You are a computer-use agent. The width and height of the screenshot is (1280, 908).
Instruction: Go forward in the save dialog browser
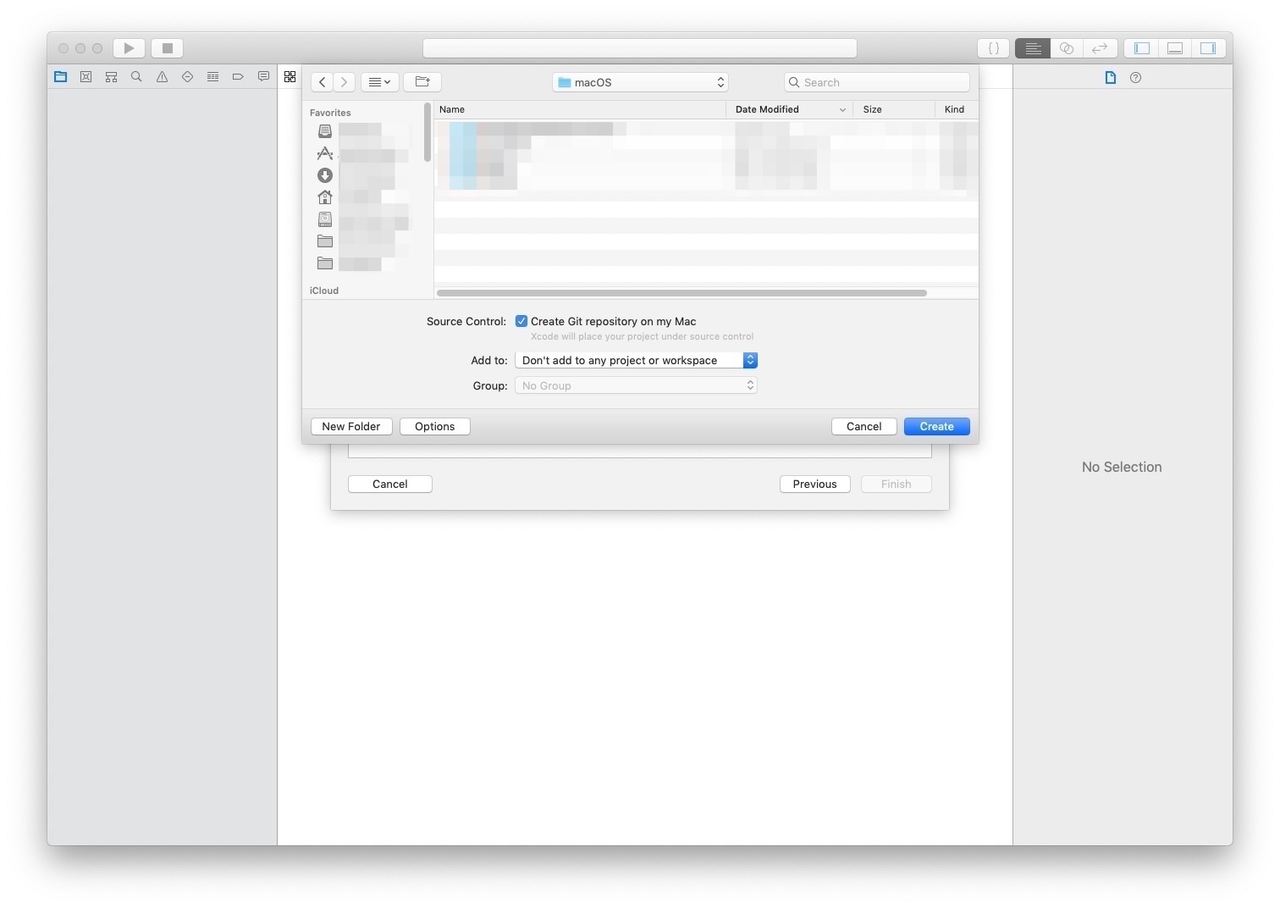click(344, 82)
